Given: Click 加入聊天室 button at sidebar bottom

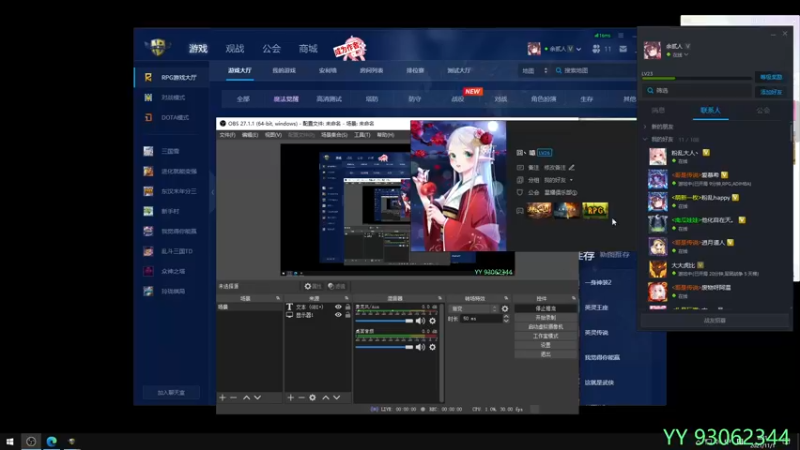Looking at the screenshot, I should pyautogui.click(x=171, y=392).
